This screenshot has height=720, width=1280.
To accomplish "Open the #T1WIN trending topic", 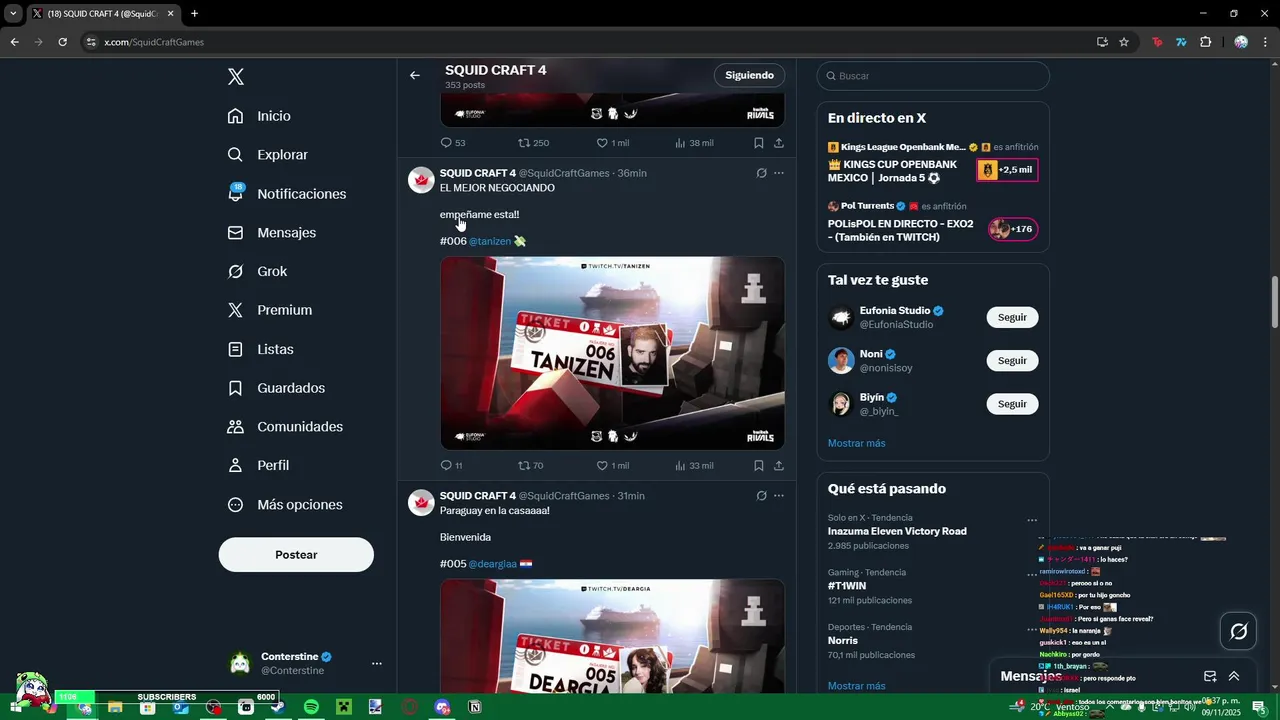I will point(846,586).
